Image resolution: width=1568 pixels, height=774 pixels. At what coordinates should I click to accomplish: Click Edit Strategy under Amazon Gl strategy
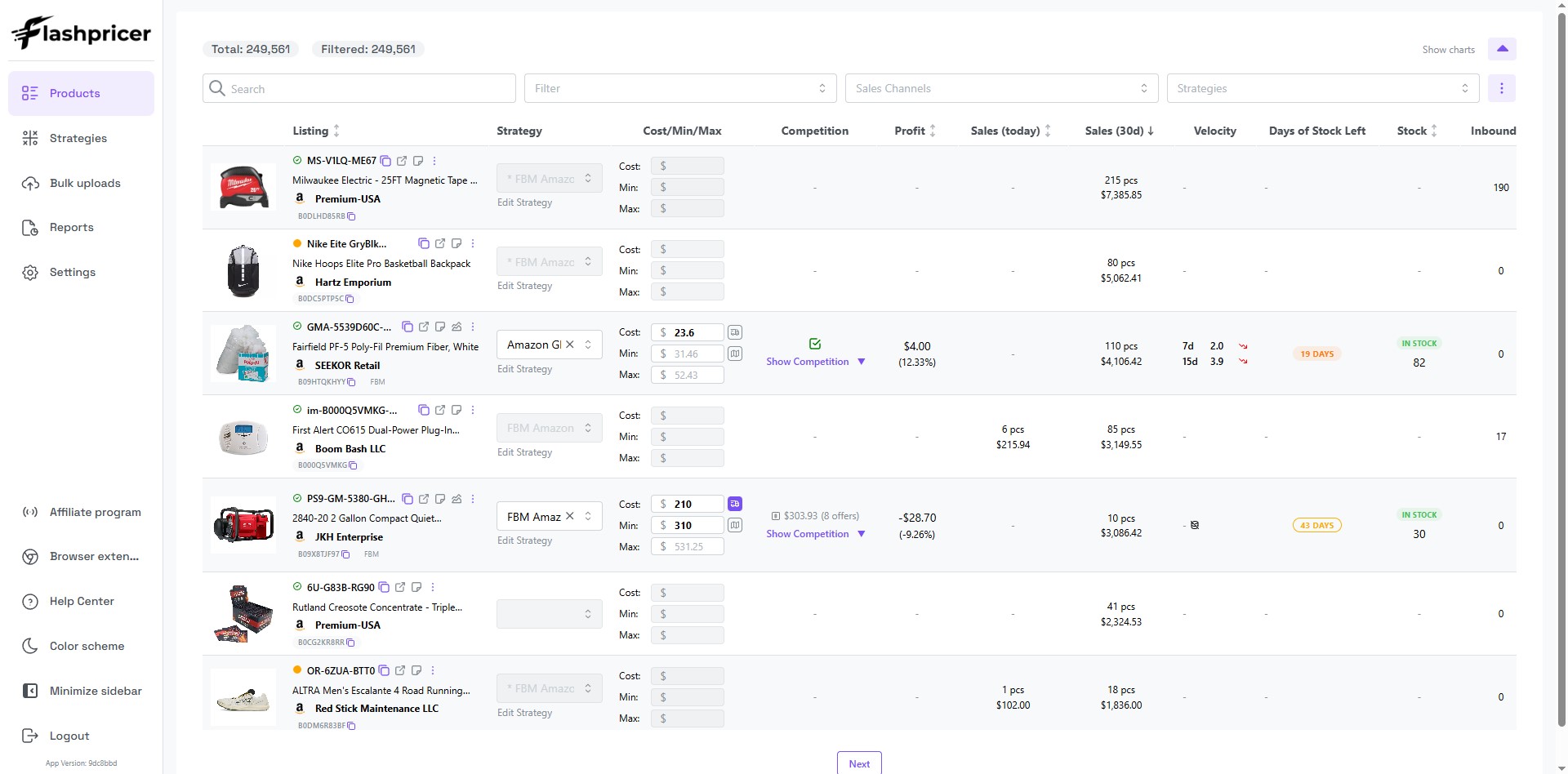524,369
